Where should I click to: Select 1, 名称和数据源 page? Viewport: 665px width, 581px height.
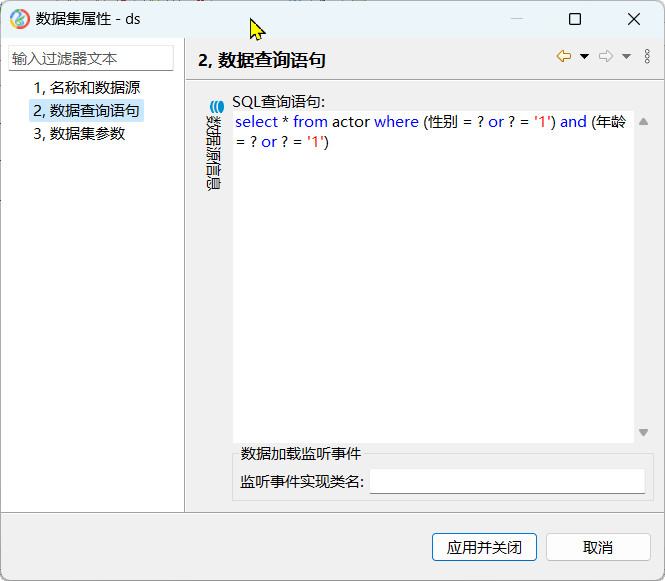coord(87,87)
